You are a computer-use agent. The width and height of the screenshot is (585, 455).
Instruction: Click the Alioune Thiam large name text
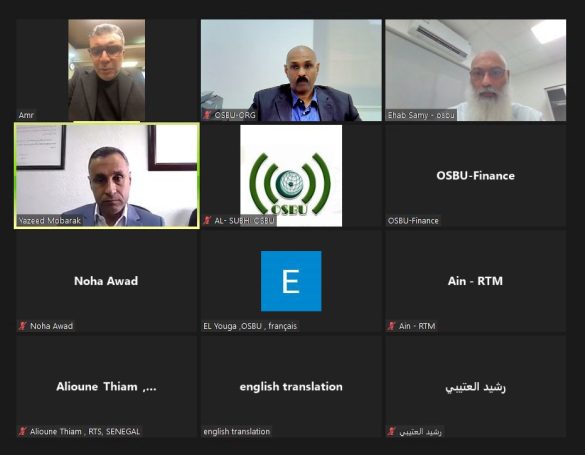click(106, 386)
